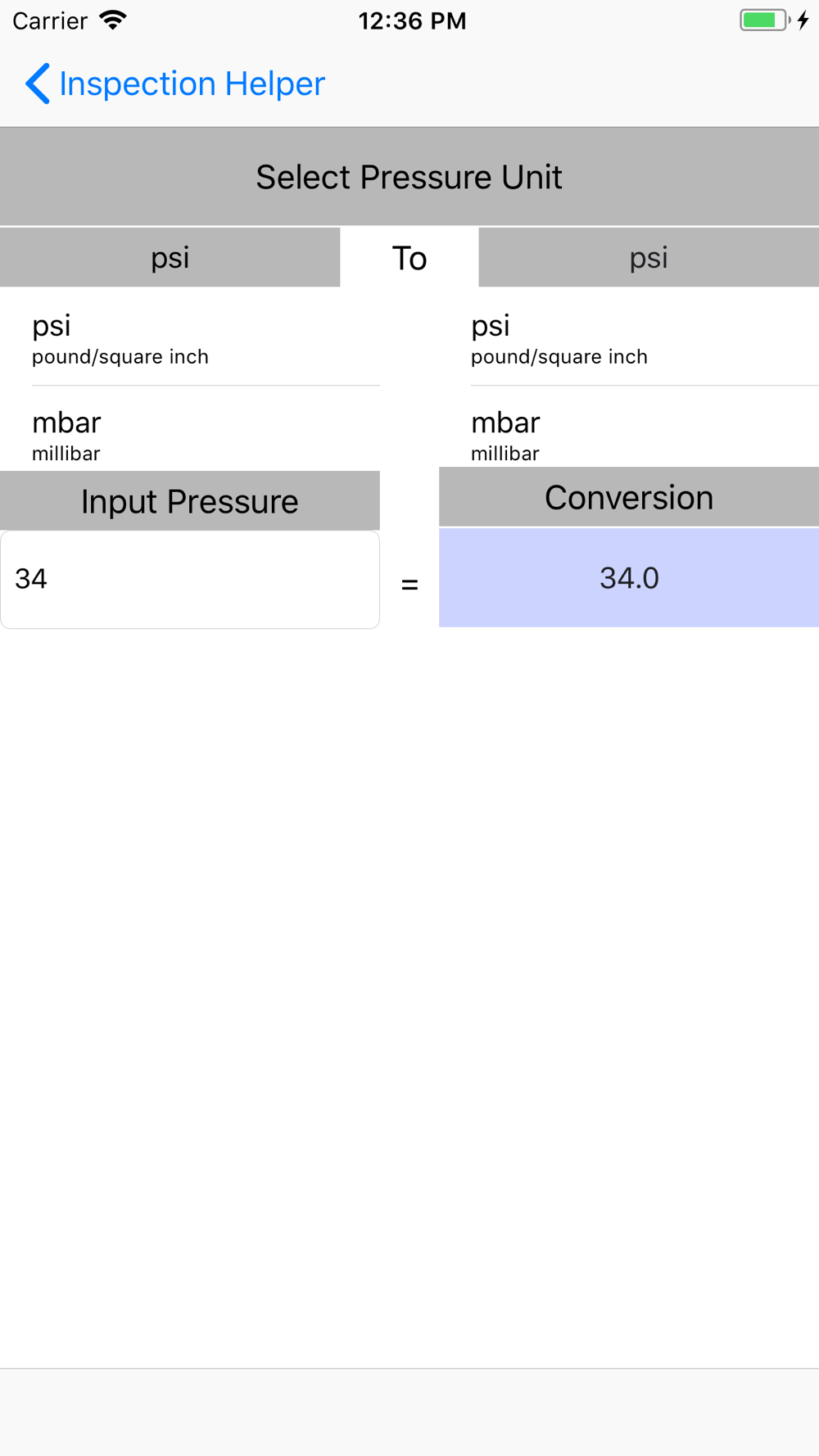Image resolution: width=819 pixels, height=1456 pixels.
Task: Click the equals sign
Action: [409, 585]
